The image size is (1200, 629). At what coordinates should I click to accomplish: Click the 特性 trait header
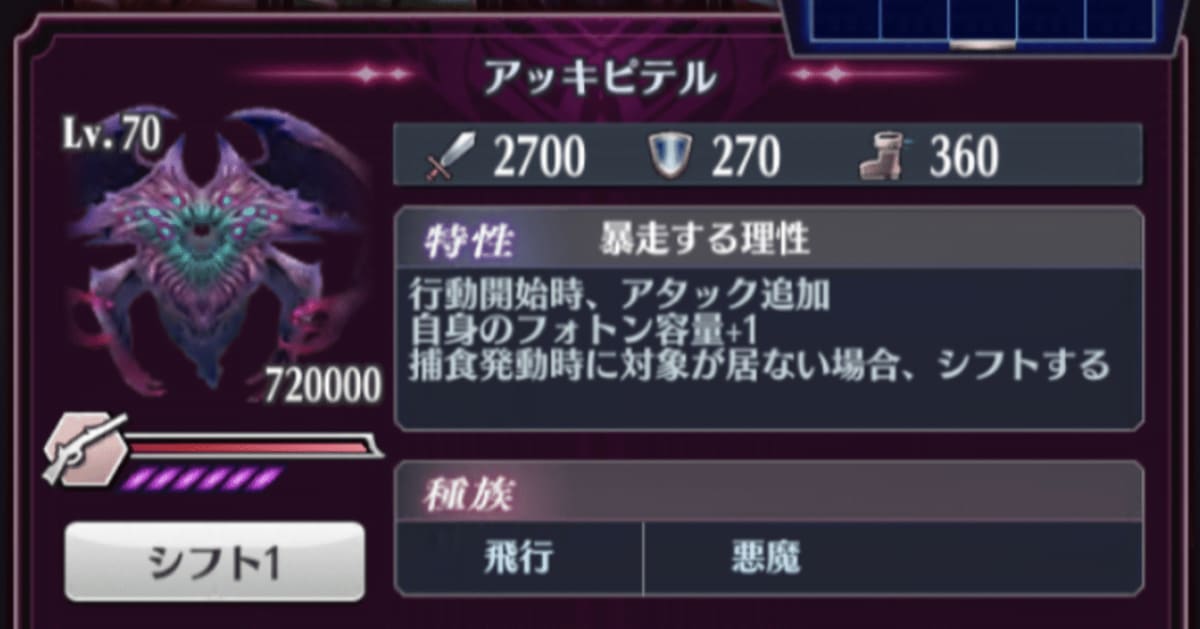[x=469, y=240]
